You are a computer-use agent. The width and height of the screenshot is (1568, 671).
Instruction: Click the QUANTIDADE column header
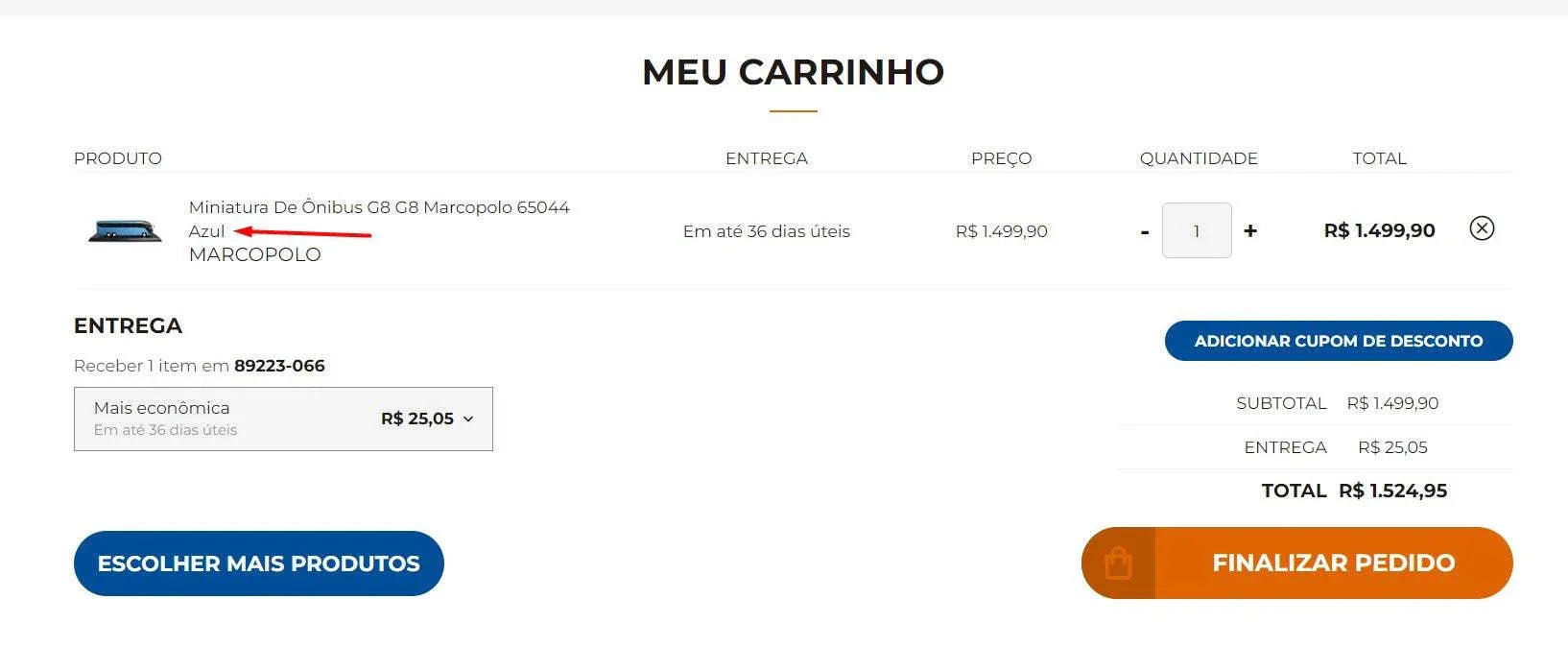pos(1199,158)
